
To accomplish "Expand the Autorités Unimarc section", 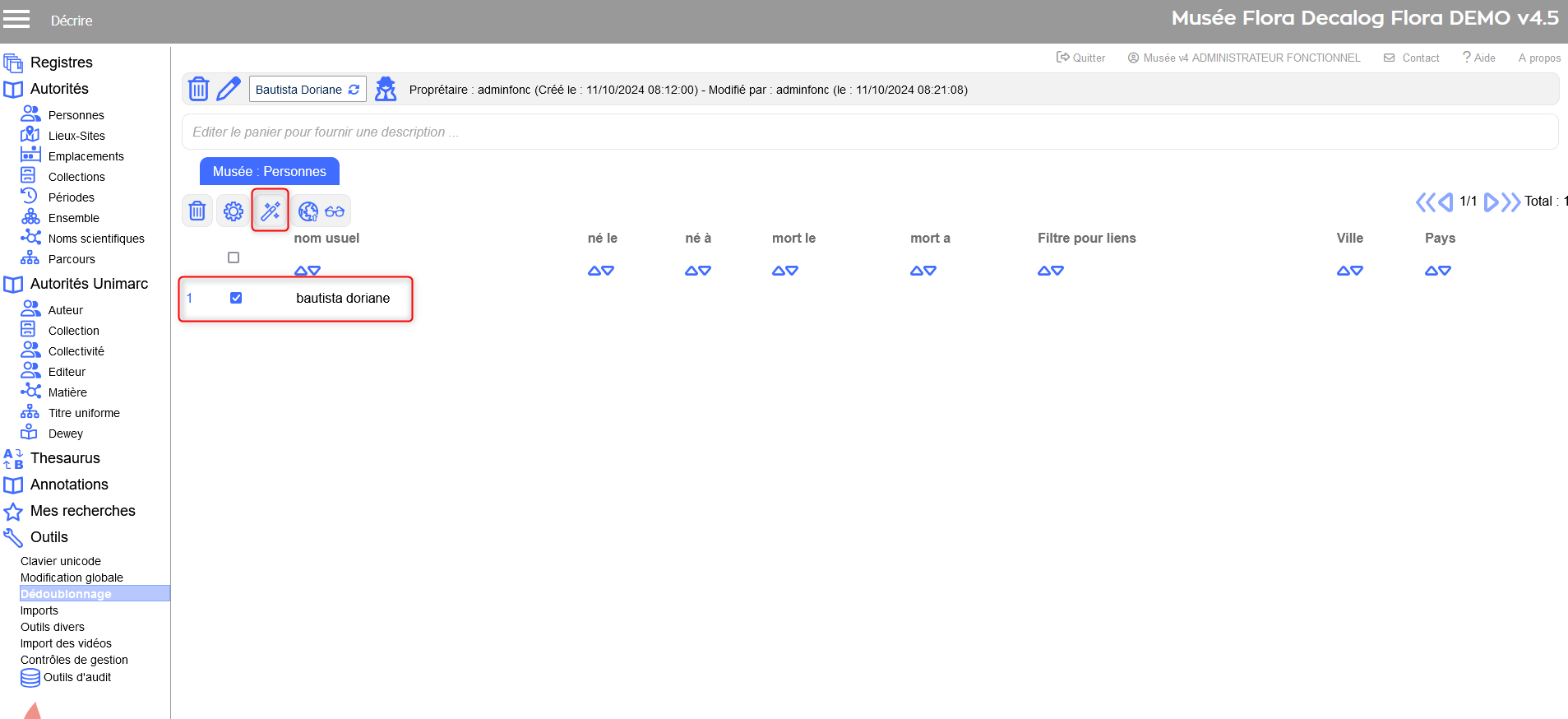I will (x=89, y=284).
